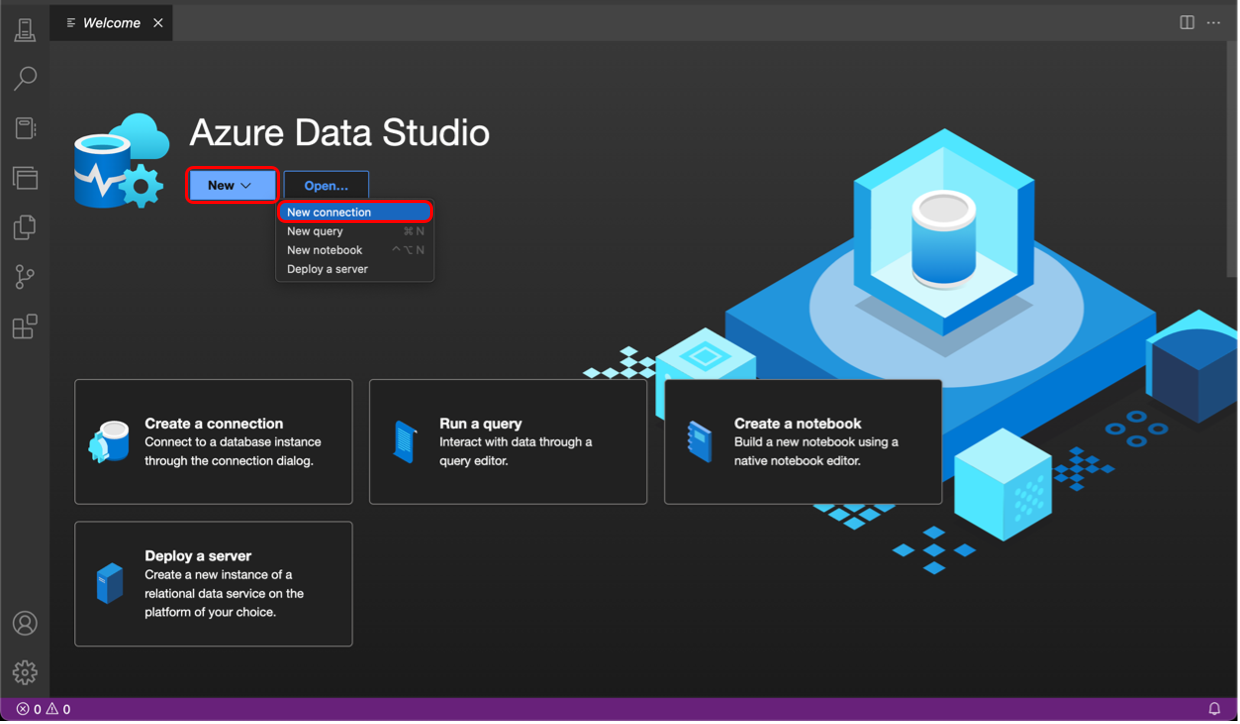
Task: Open the Notebooks view icon
Action: pyautogui.click(x=25, y=128)
